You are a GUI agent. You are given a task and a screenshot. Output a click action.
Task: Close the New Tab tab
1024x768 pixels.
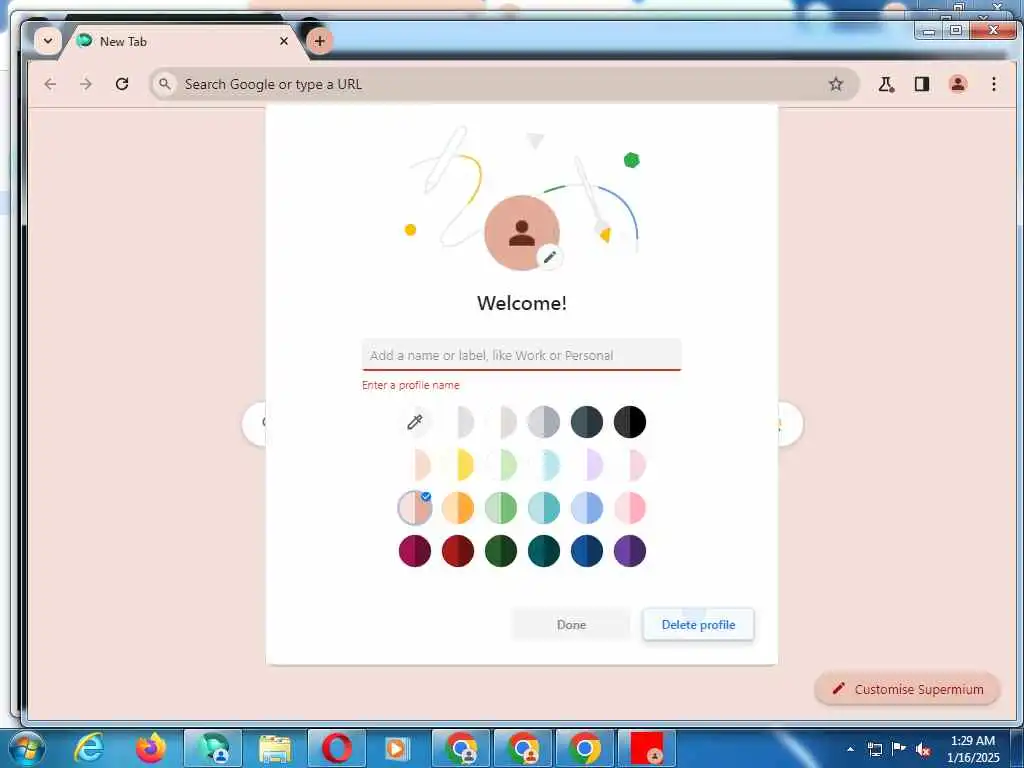(x=283, y=41)
